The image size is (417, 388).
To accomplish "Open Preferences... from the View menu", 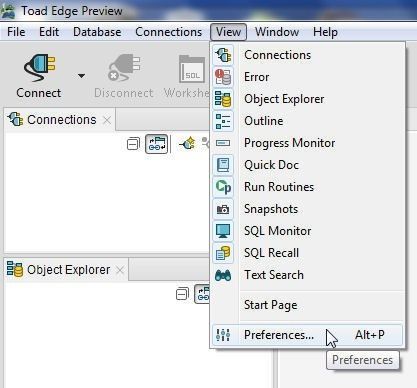I will click(x=307, y=335).
